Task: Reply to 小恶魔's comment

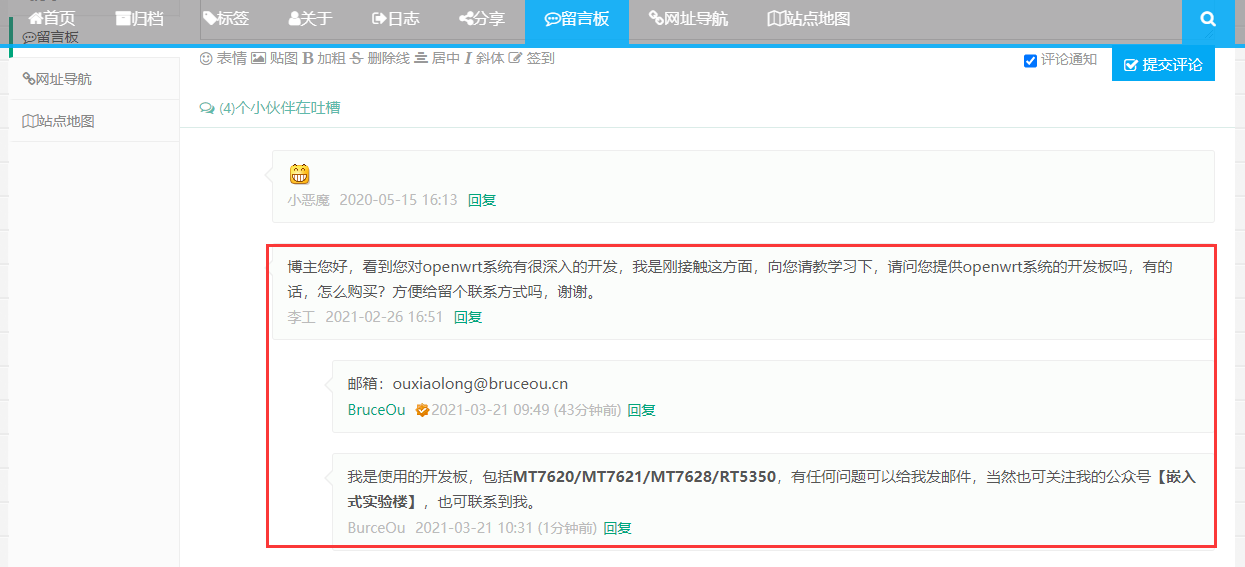Action: [x=482, y=200]
